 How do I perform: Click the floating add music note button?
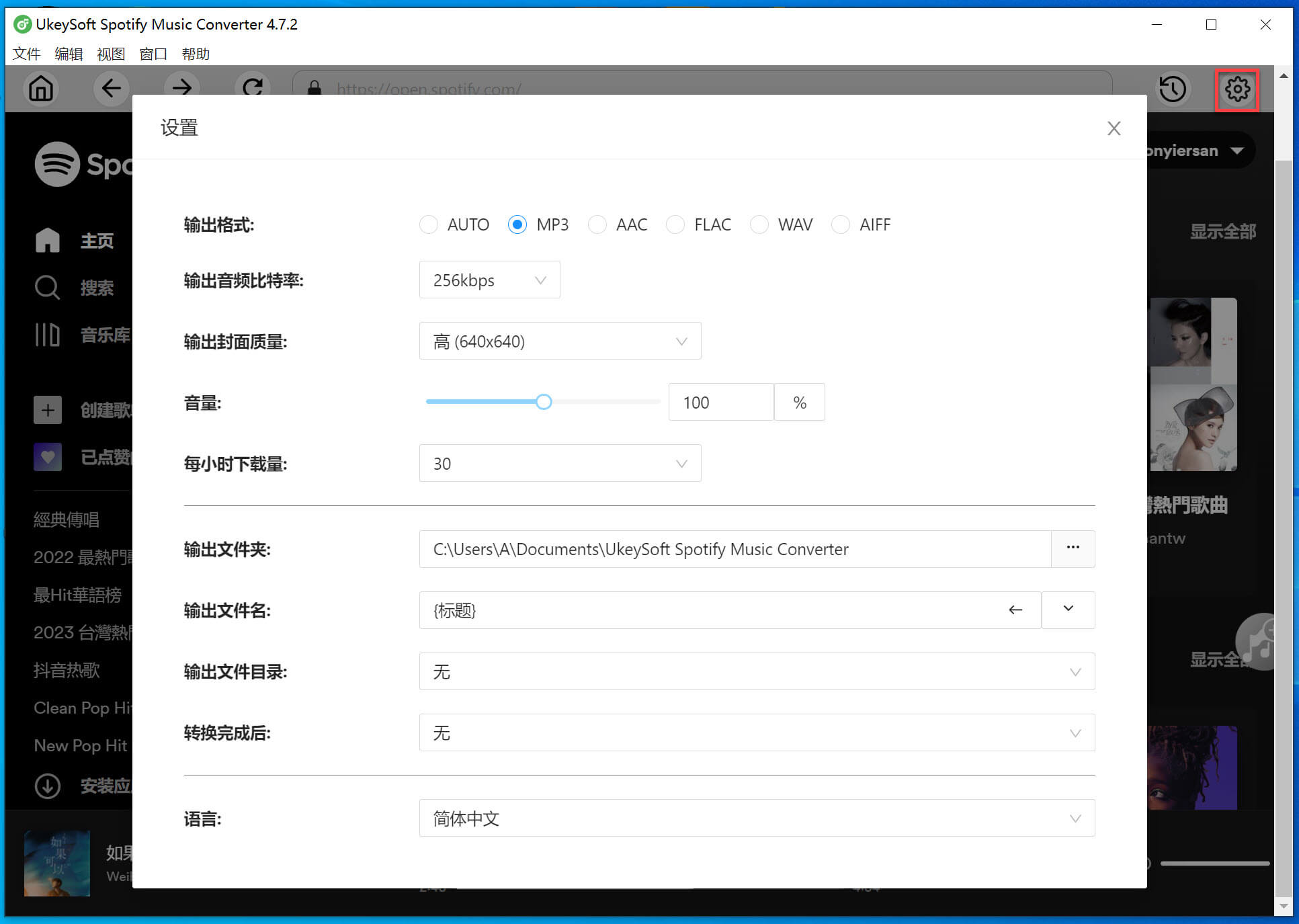pyautogui.click(x=1256, y=642)
